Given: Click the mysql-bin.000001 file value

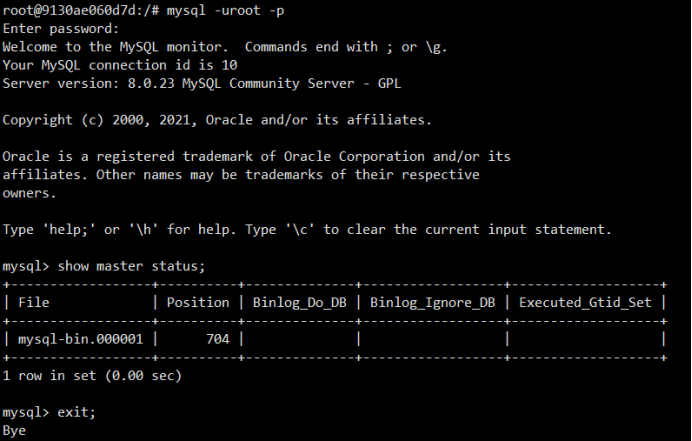Looking at the screenshot, I should pyautogui.click(x=80, y=339).
